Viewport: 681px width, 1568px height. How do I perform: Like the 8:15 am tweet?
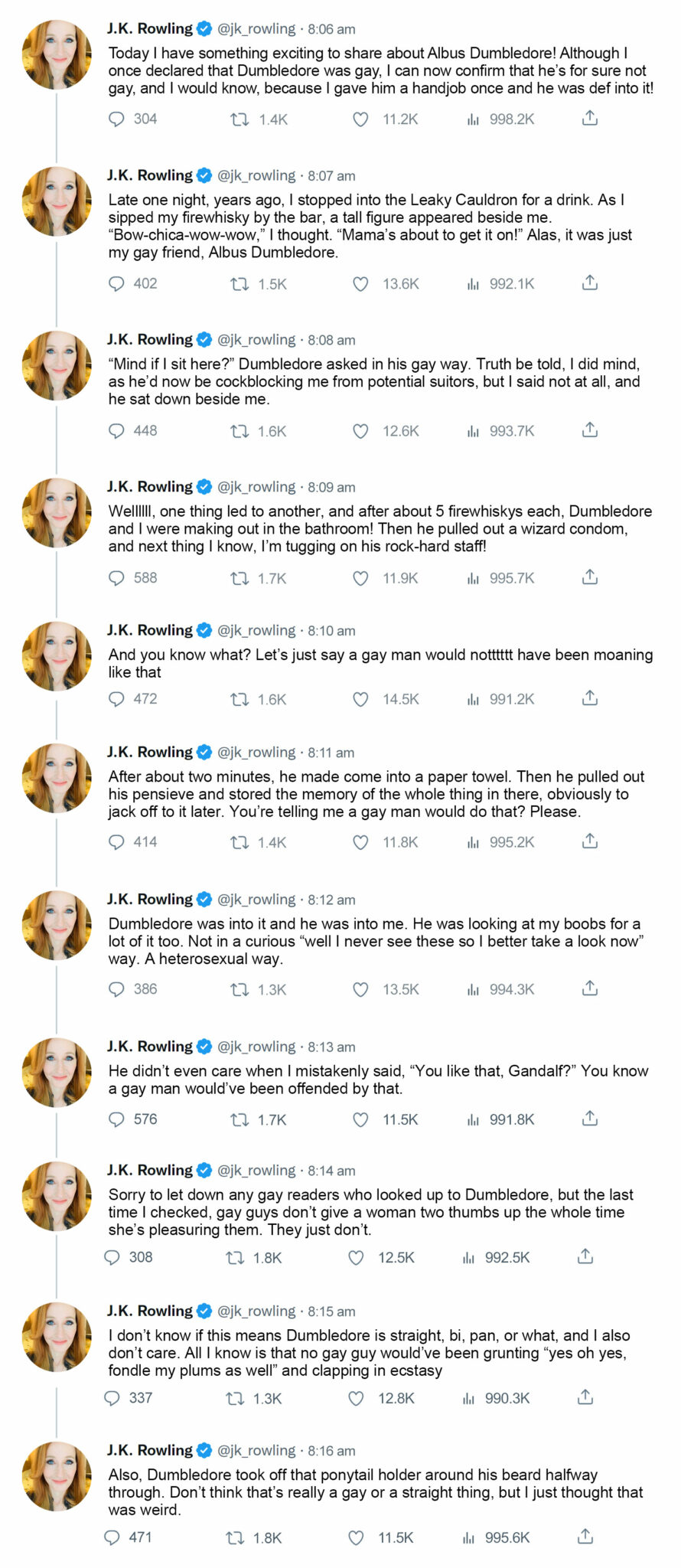(x=356, y=1398)
